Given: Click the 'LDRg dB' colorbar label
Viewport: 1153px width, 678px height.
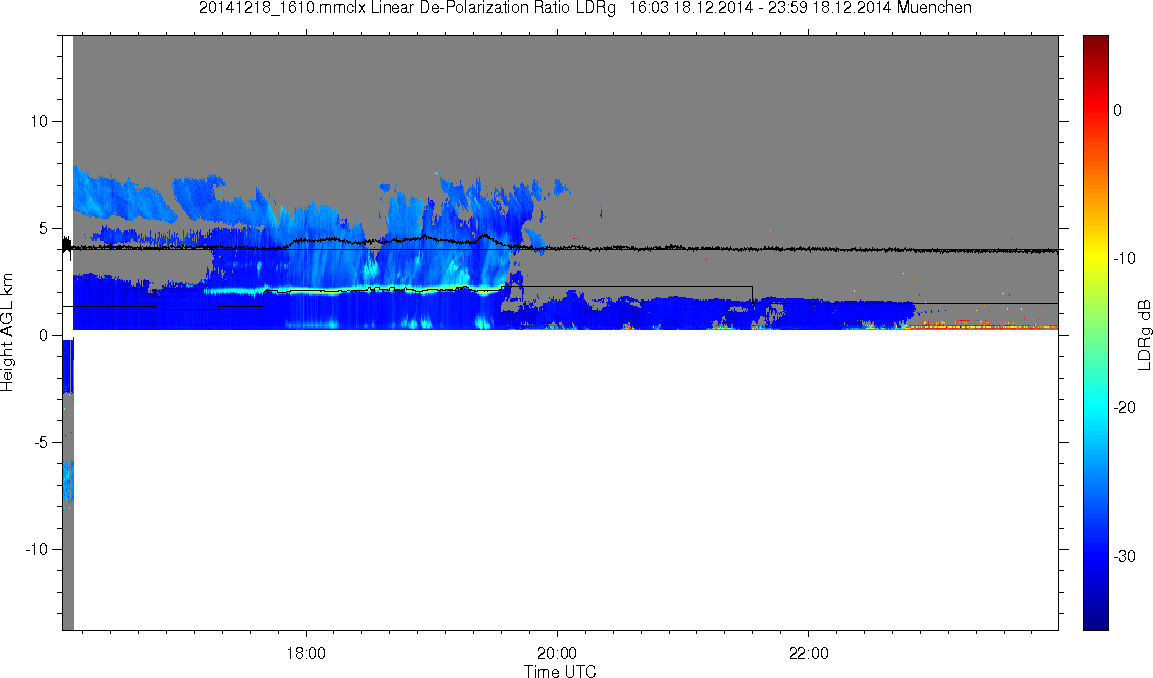Looking at the screenshot, I should 1143,335.
